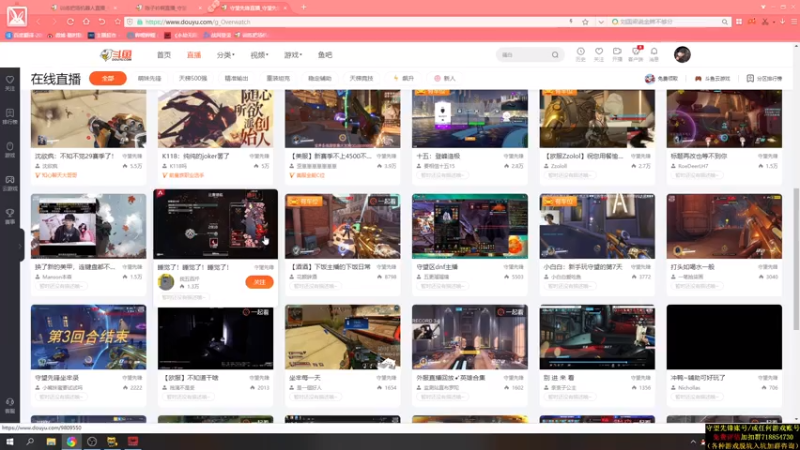The height and width of the screenshot is (450, 800).
Task: Select the 重装坦克 filter tab
Action: pyautogui.click(x=278, y=78)
